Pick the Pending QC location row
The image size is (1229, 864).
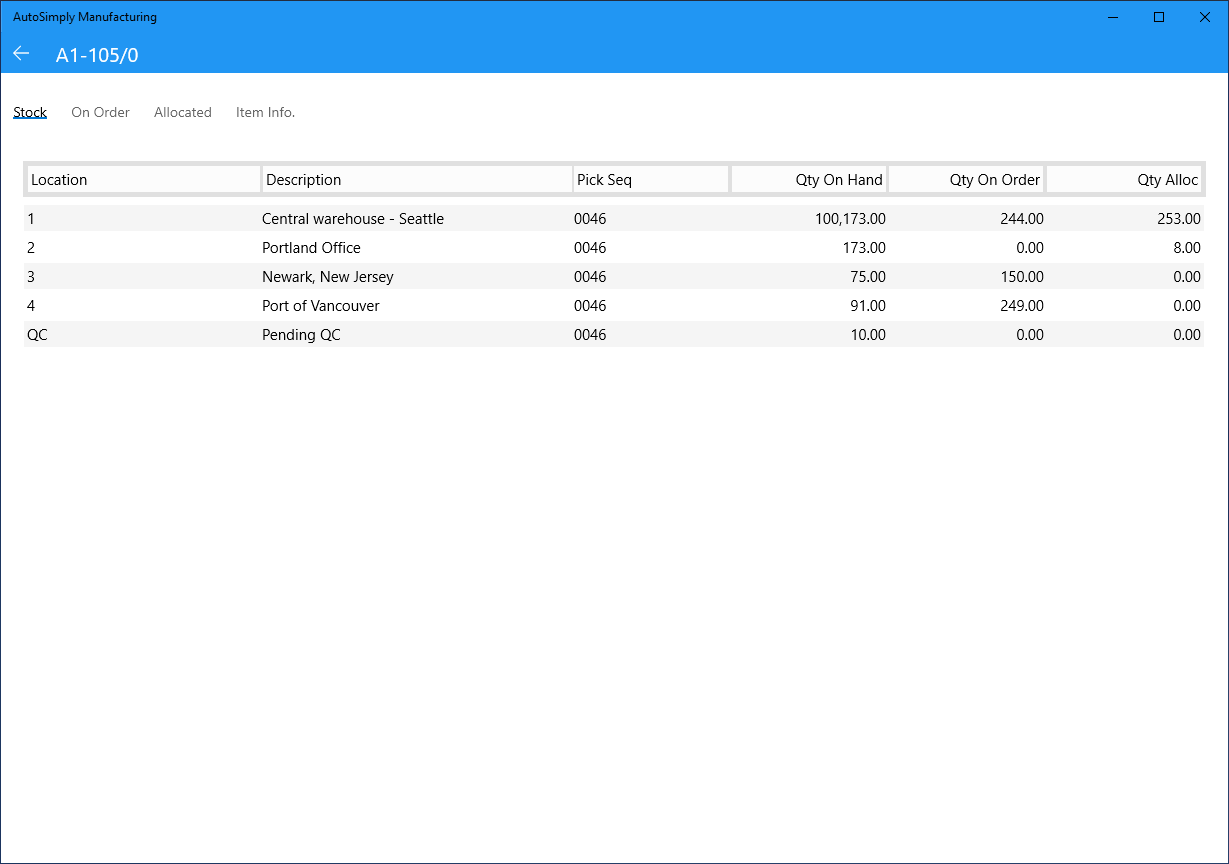point(614,334)
